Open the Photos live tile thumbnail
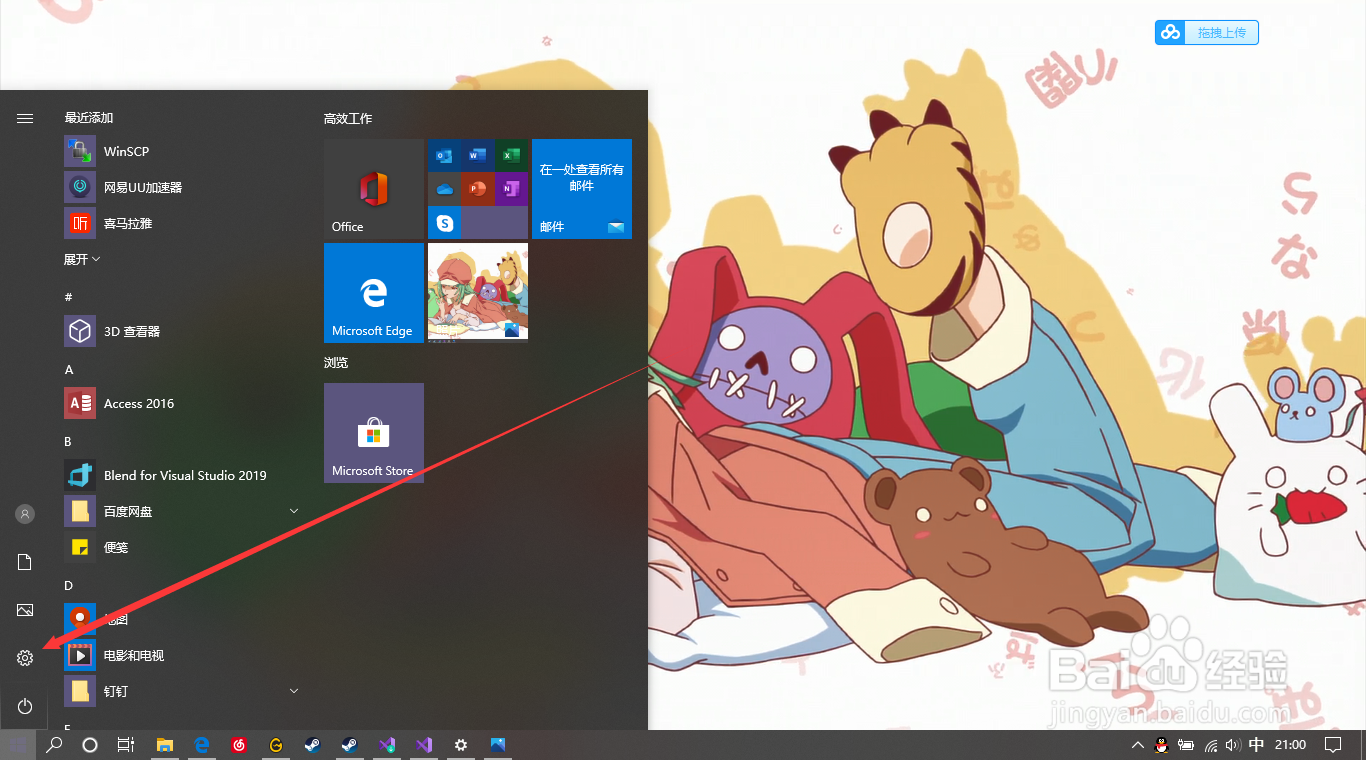 click(478, 292)
